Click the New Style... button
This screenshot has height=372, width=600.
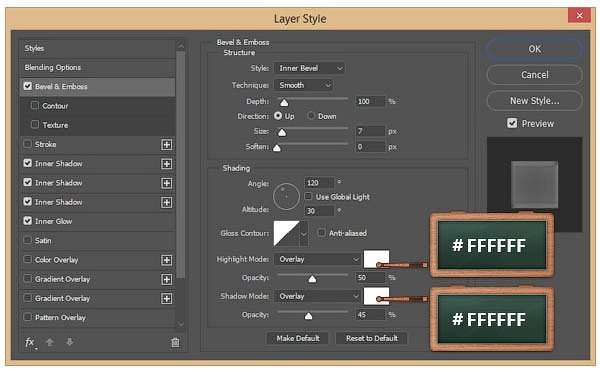535,101
